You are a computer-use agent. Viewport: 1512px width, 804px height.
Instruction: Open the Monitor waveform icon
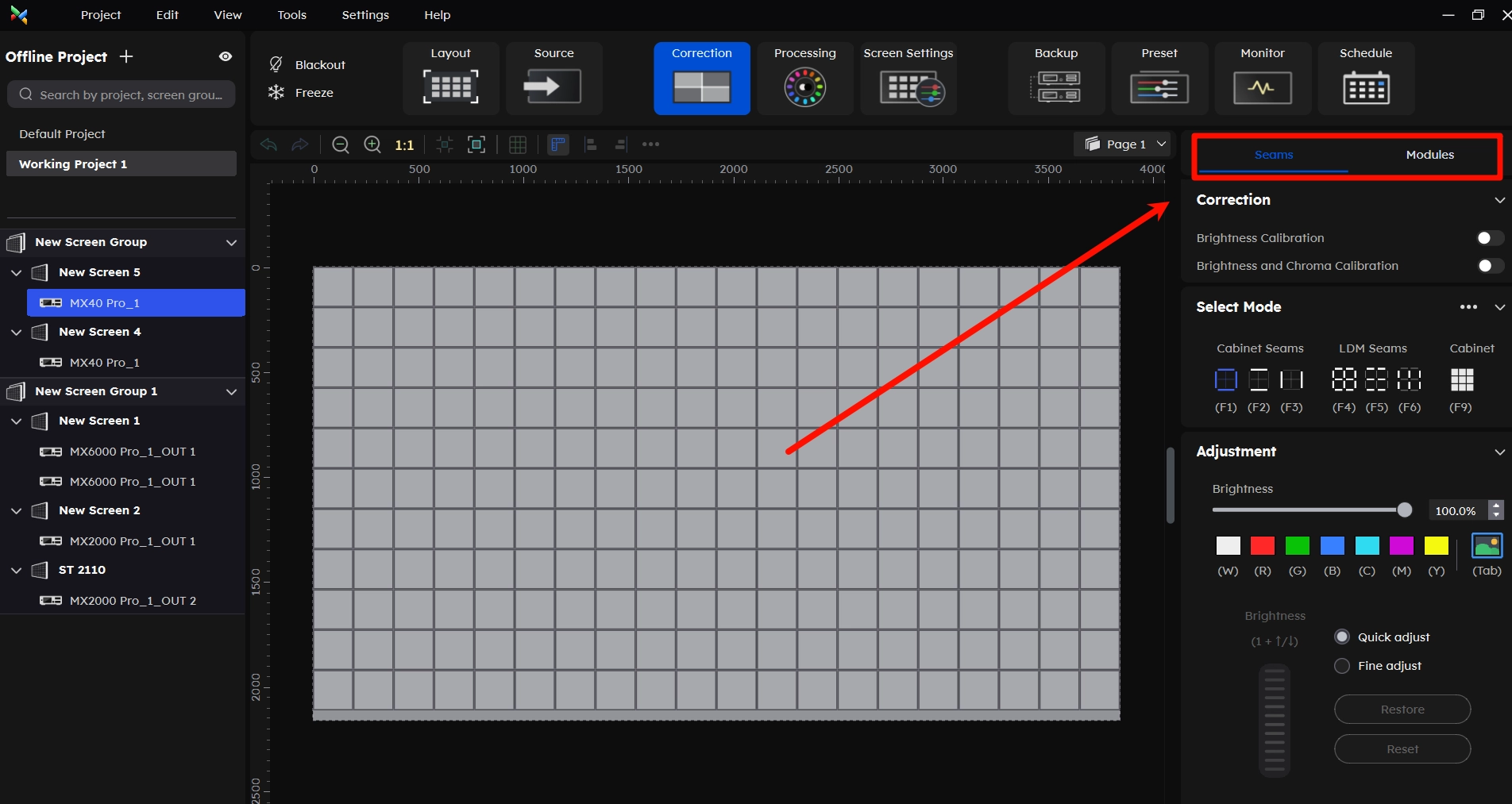point(1262,87)
